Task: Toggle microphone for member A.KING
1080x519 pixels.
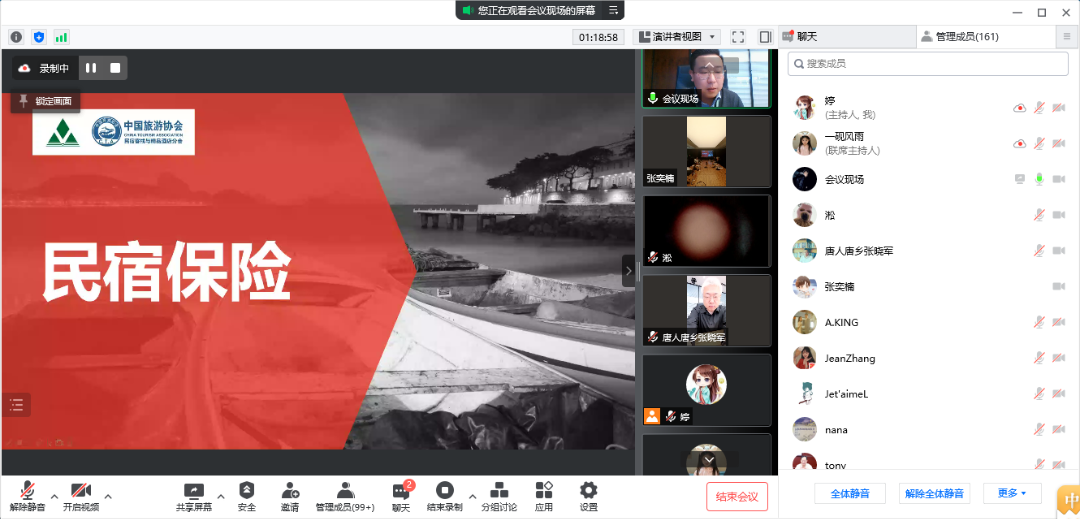Action: (x=1039, y=322)
